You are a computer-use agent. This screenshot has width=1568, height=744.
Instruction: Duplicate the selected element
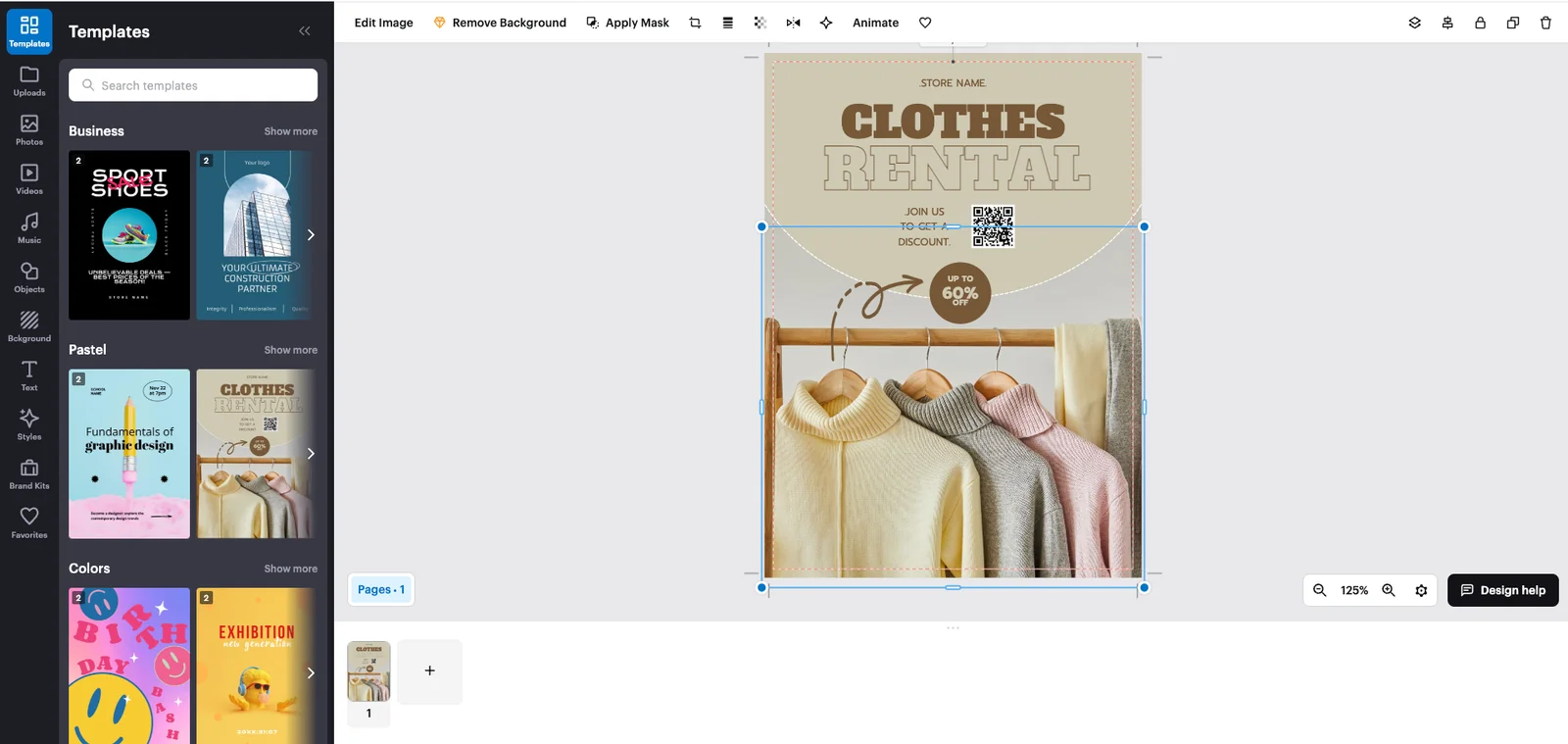(1513, 23)
